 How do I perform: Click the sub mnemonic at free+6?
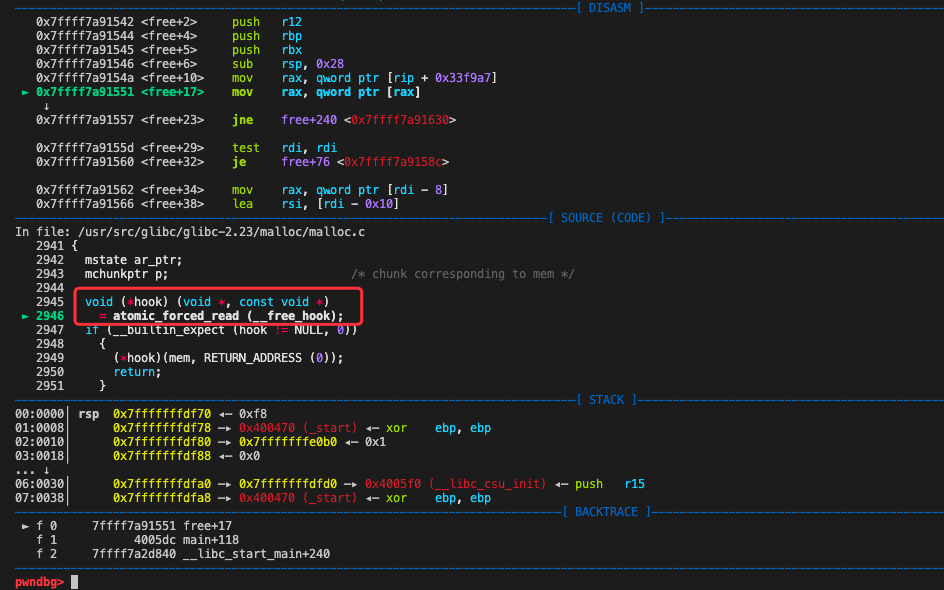tap(243, 64)
